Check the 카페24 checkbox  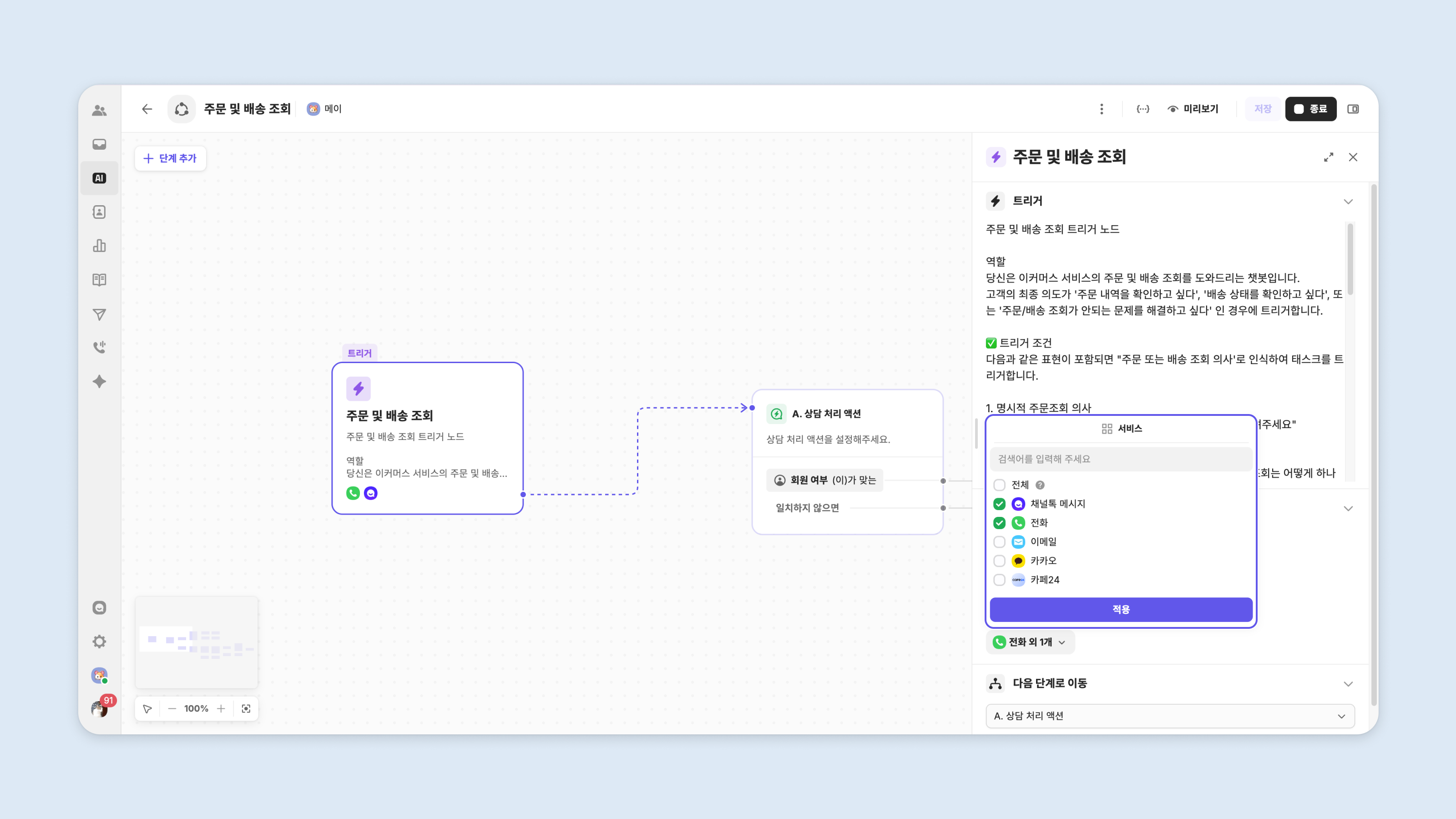tap(999, 580)
